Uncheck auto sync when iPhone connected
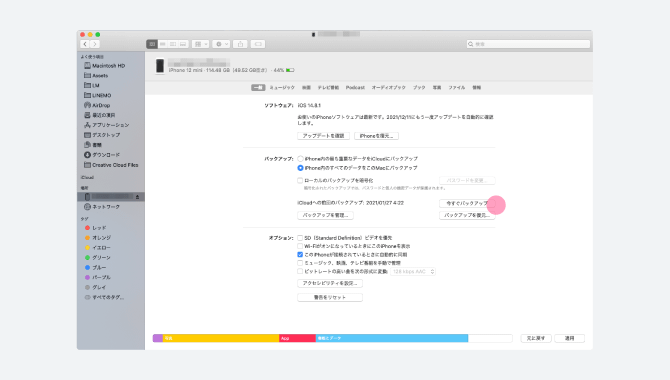Image resolution: width=670 pixels, height=380 pixels. (300, 255)
